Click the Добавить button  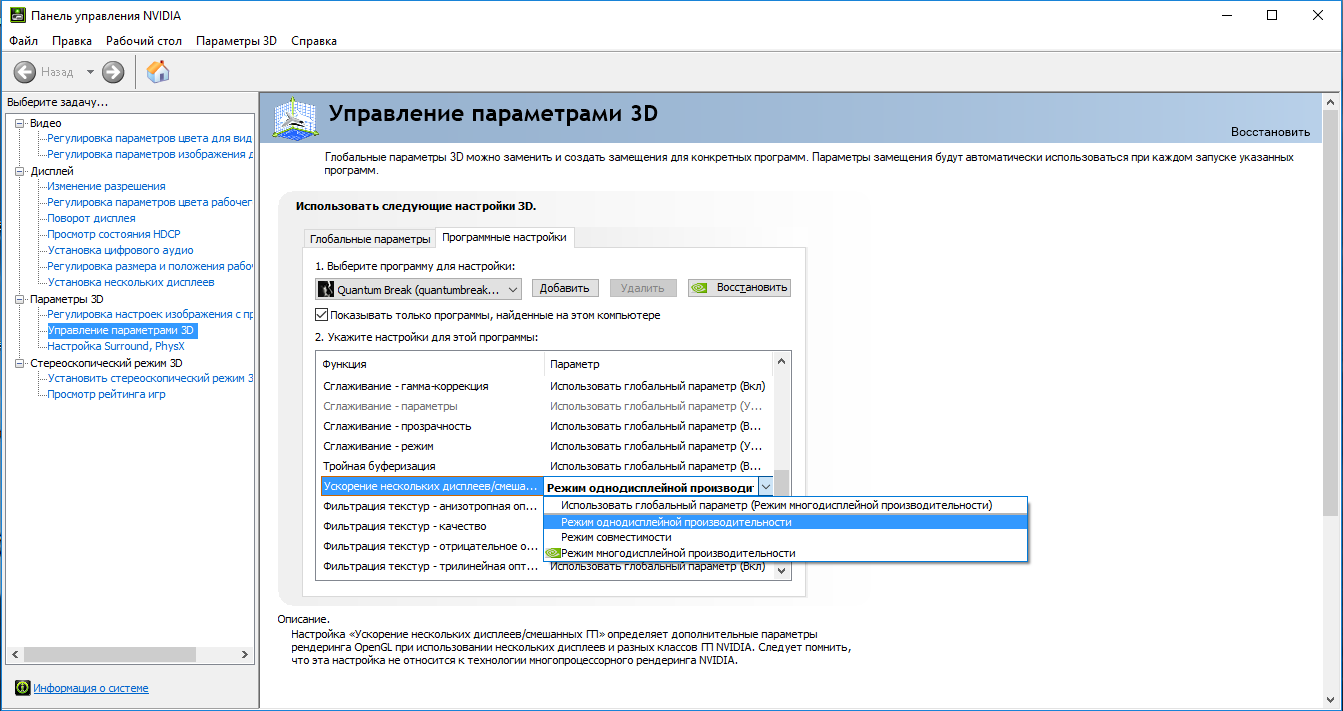tap(565, 288)
